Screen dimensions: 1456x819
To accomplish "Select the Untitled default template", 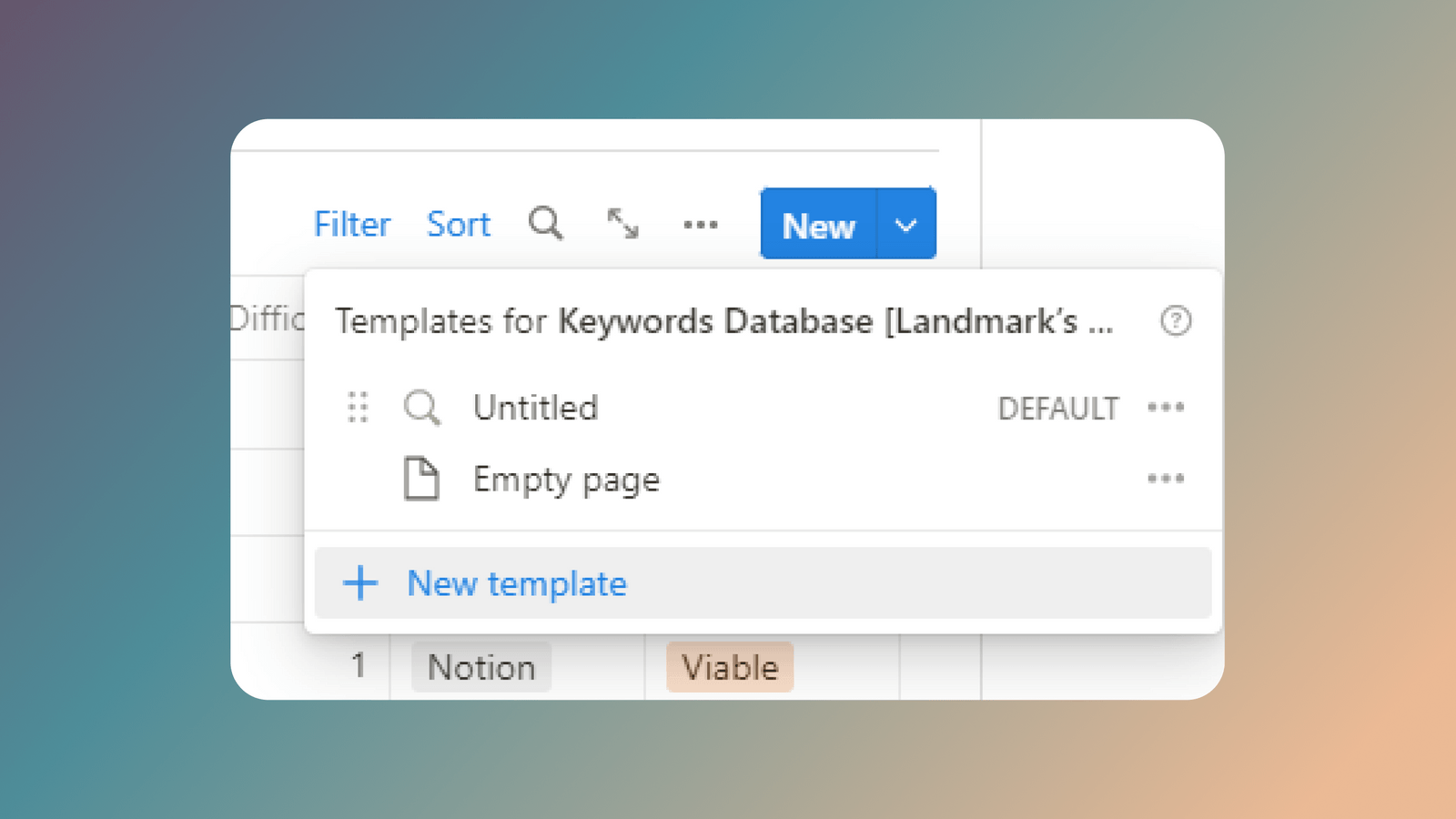I will point(535,408).
